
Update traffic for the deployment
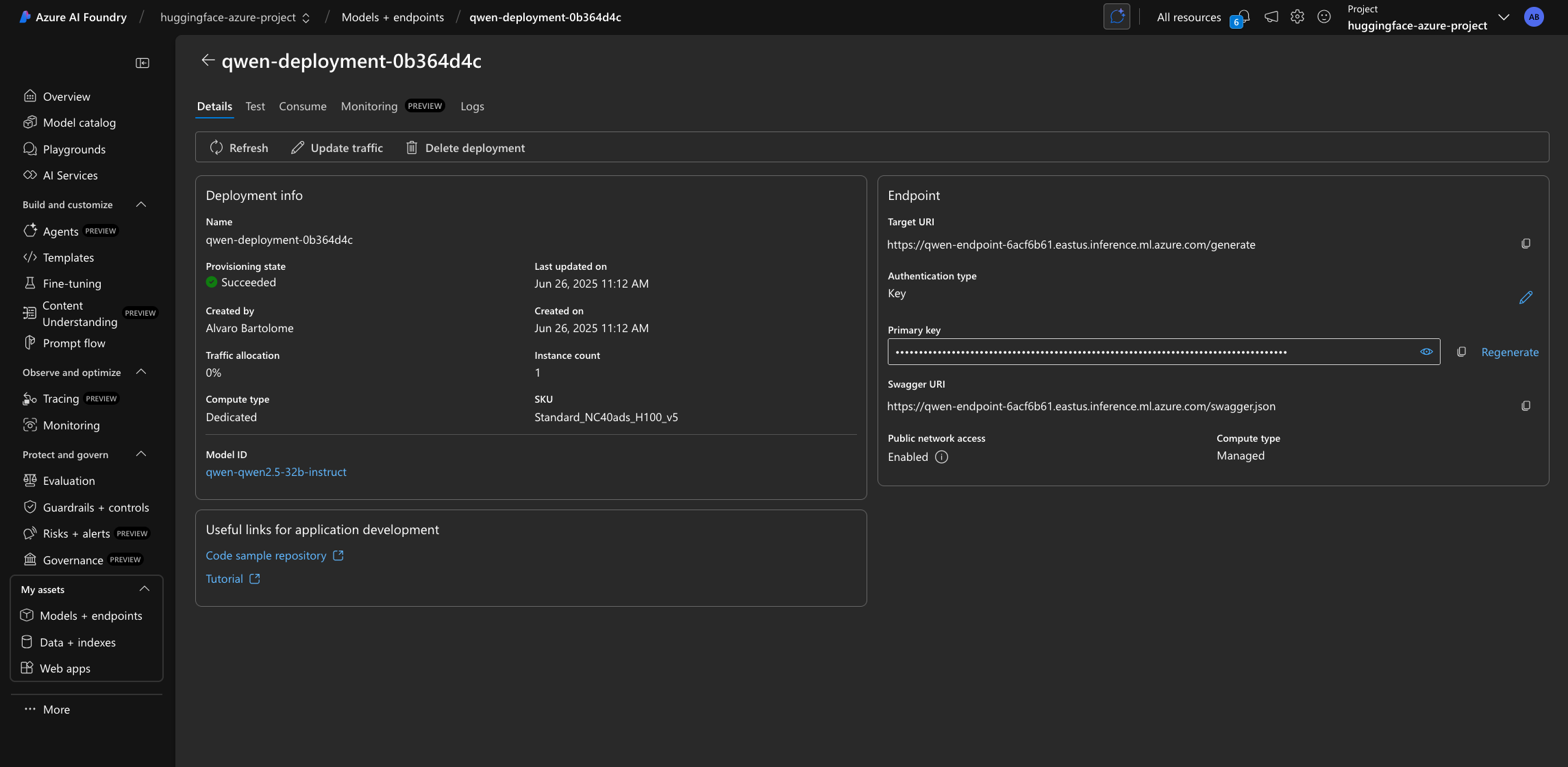click(x=337, y=147)
